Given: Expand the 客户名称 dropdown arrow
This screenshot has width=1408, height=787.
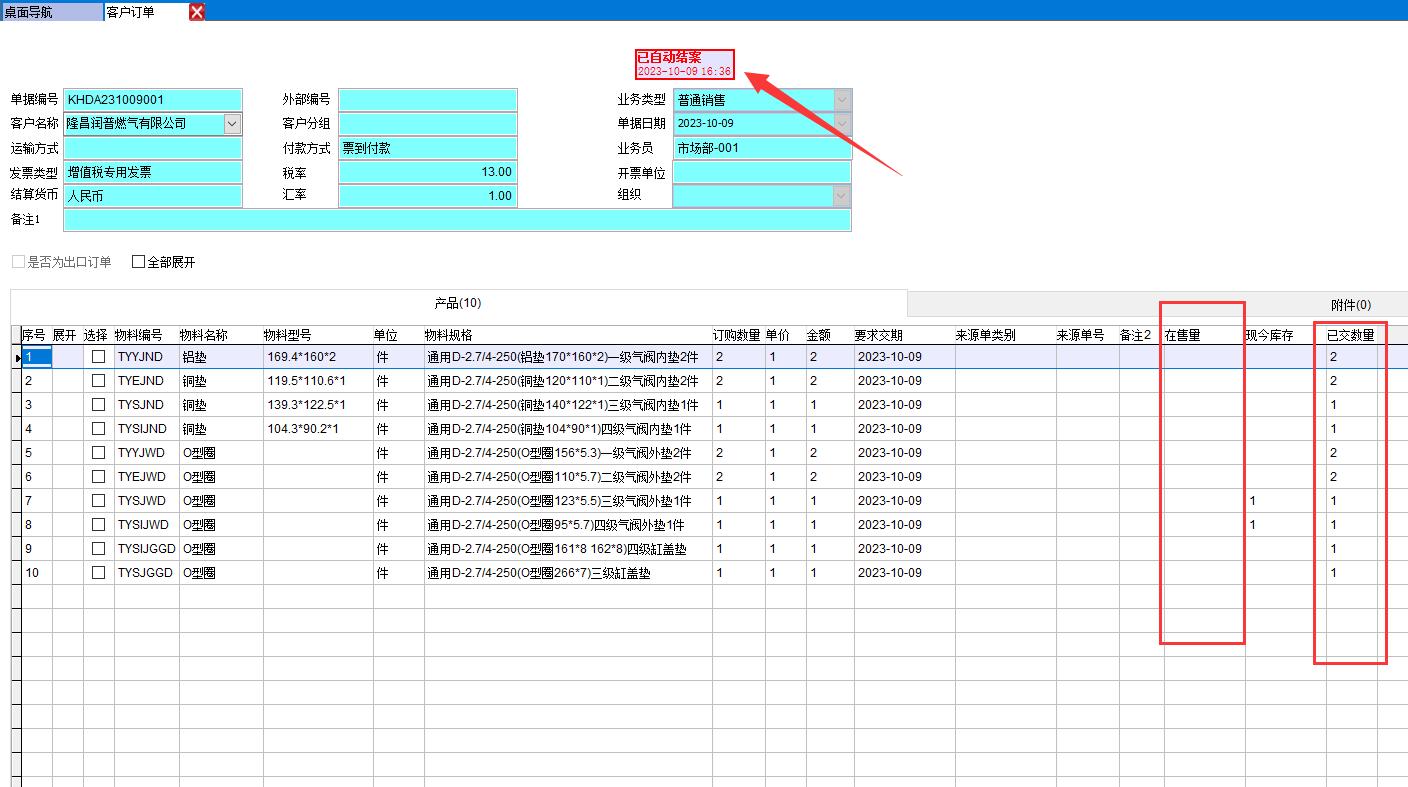Looking at the screenshot, I should pyautogui.click(x=232, y=124).
